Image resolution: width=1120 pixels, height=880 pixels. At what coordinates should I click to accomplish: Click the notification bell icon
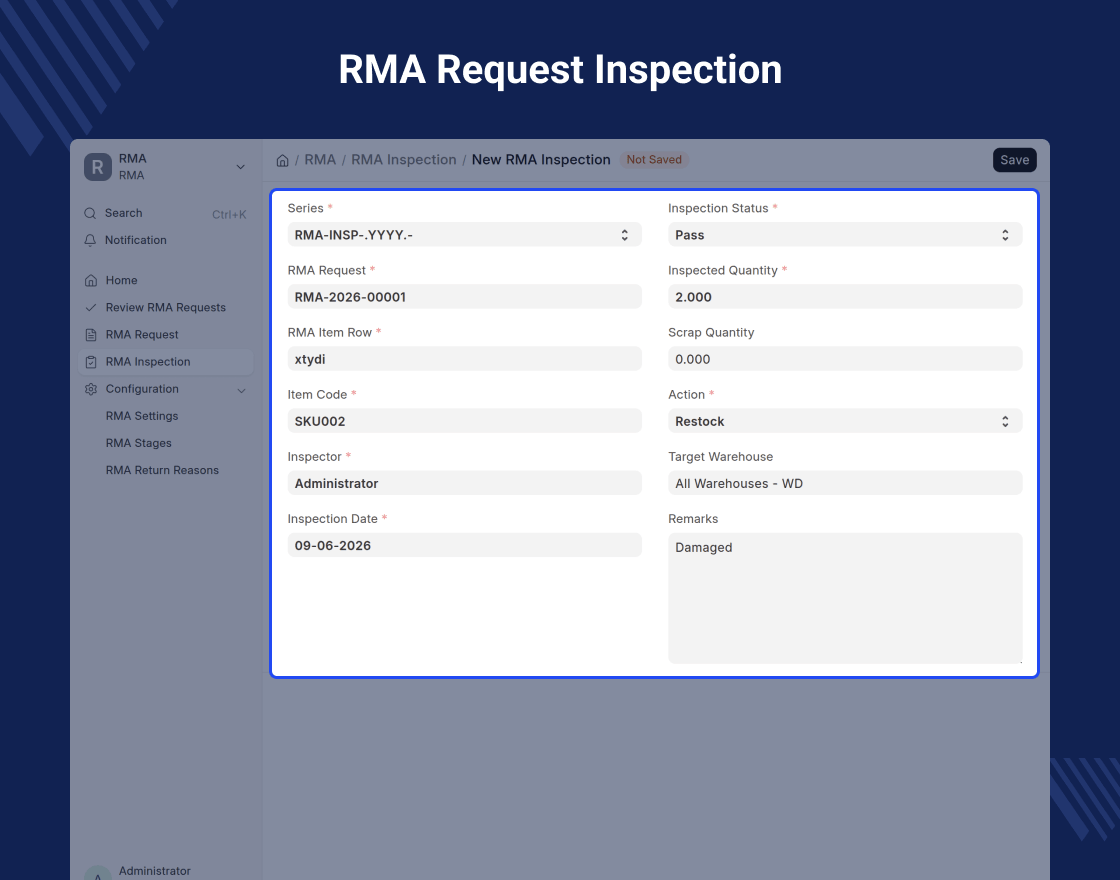90,241
